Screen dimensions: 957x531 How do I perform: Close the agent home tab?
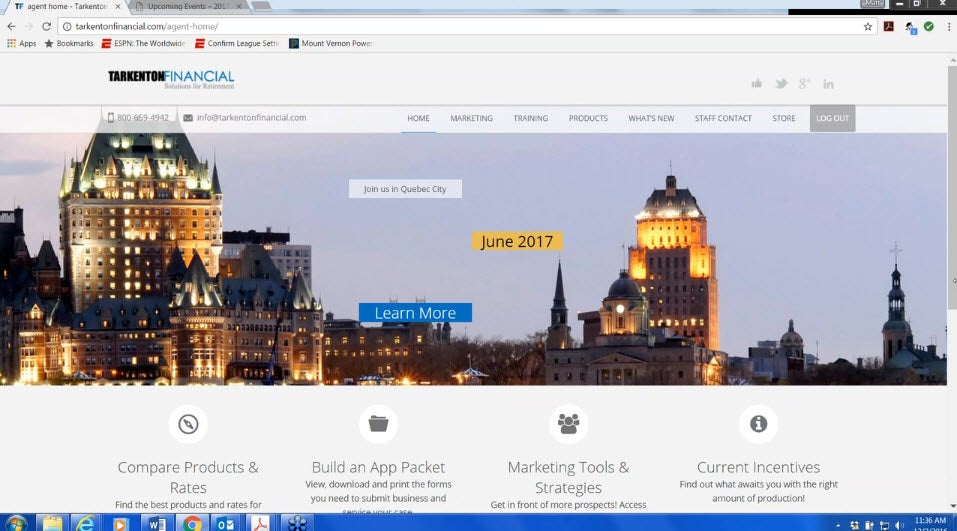pyautogui.click(x=118, y=7)
